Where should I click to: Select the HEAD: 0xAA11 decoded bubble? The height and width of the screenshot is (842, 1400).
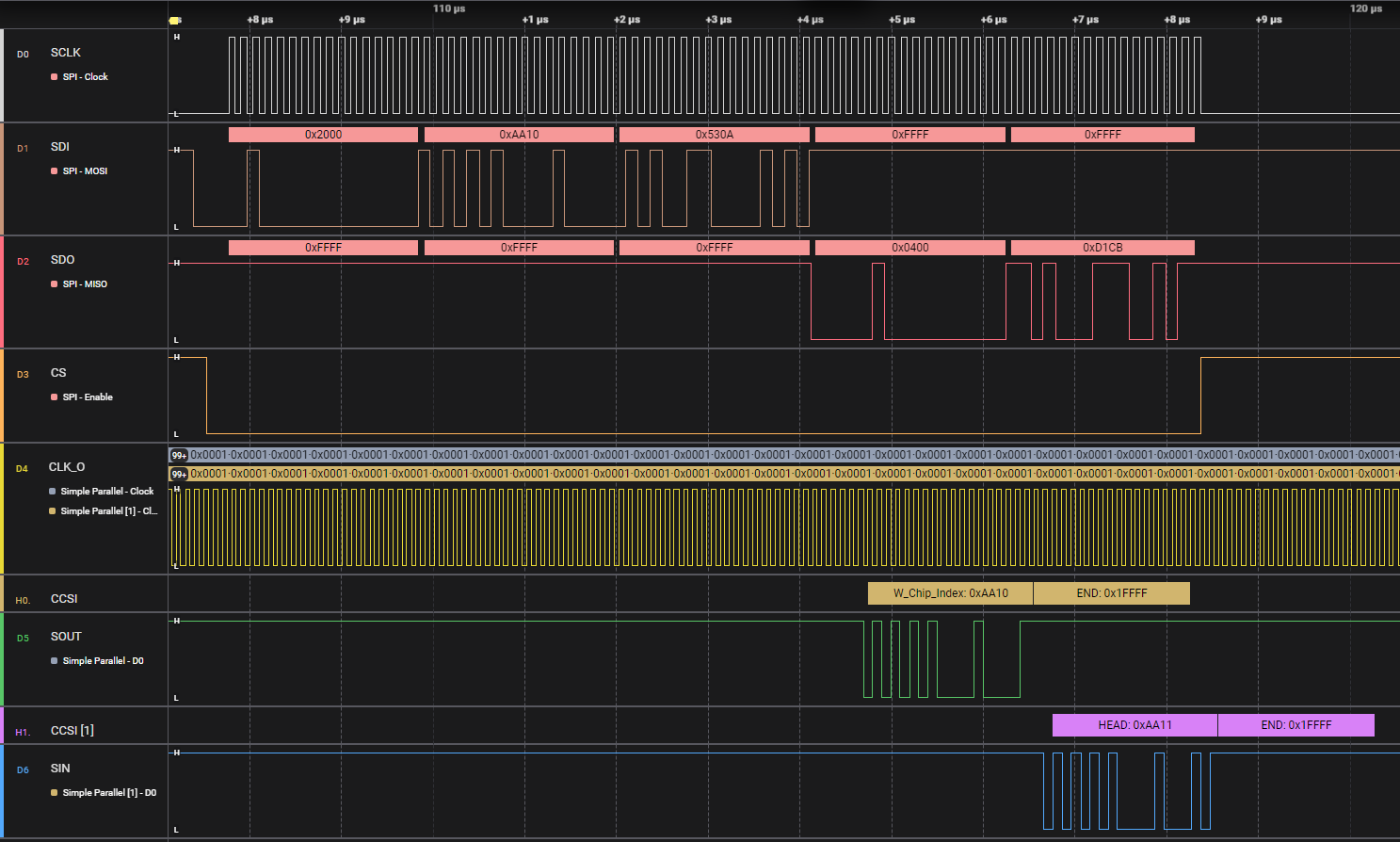[x=1134, y=725]
